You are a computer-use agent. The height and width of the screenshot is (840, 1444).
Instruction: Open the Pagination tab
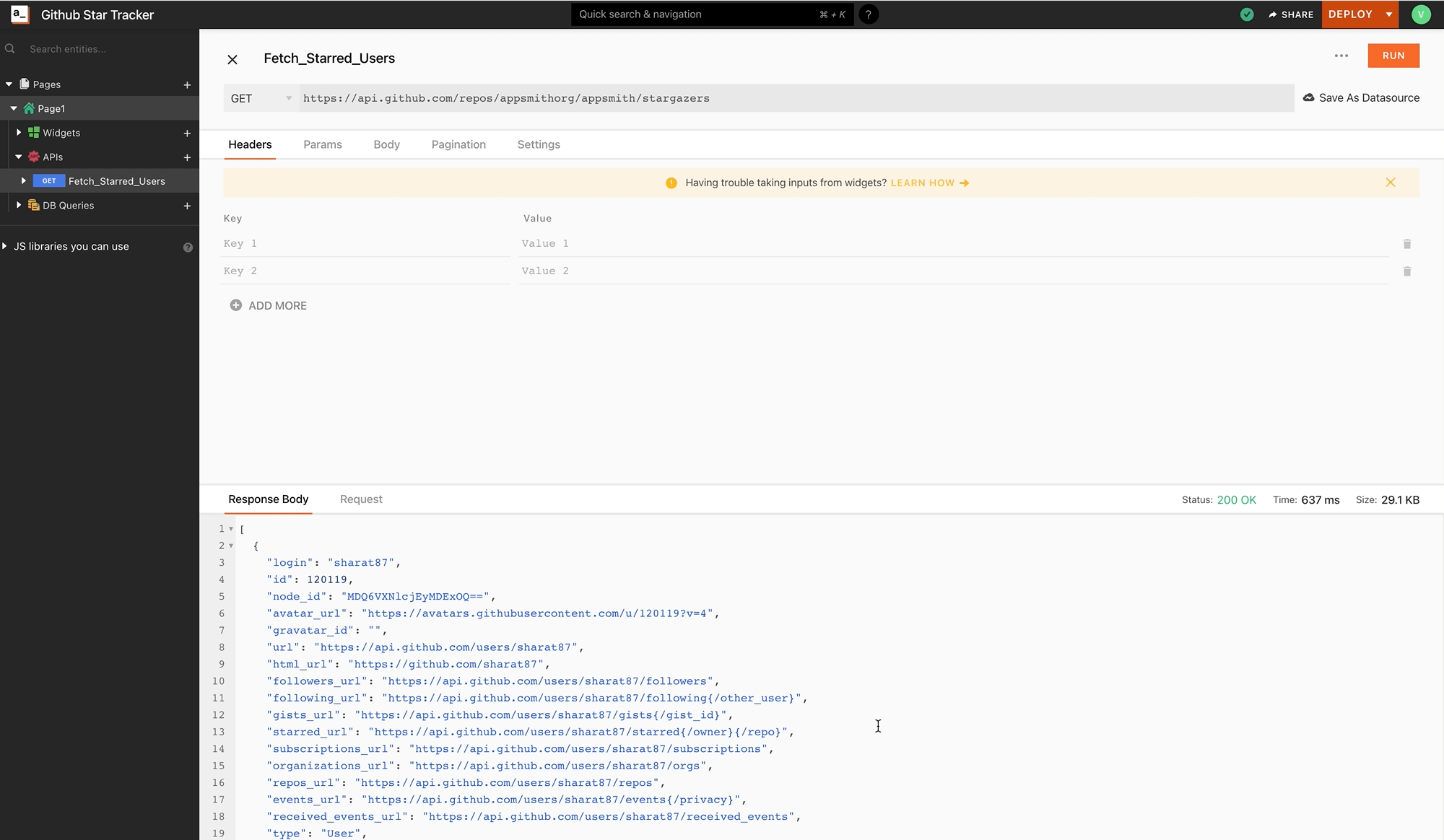tap(458, 144)
